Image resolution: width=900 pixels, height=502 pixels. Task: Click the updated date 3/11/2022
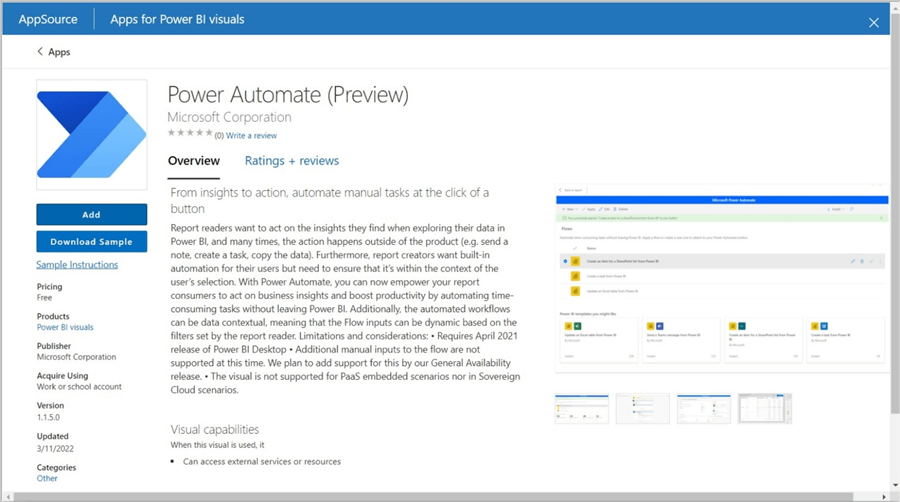tap(55, 449)
